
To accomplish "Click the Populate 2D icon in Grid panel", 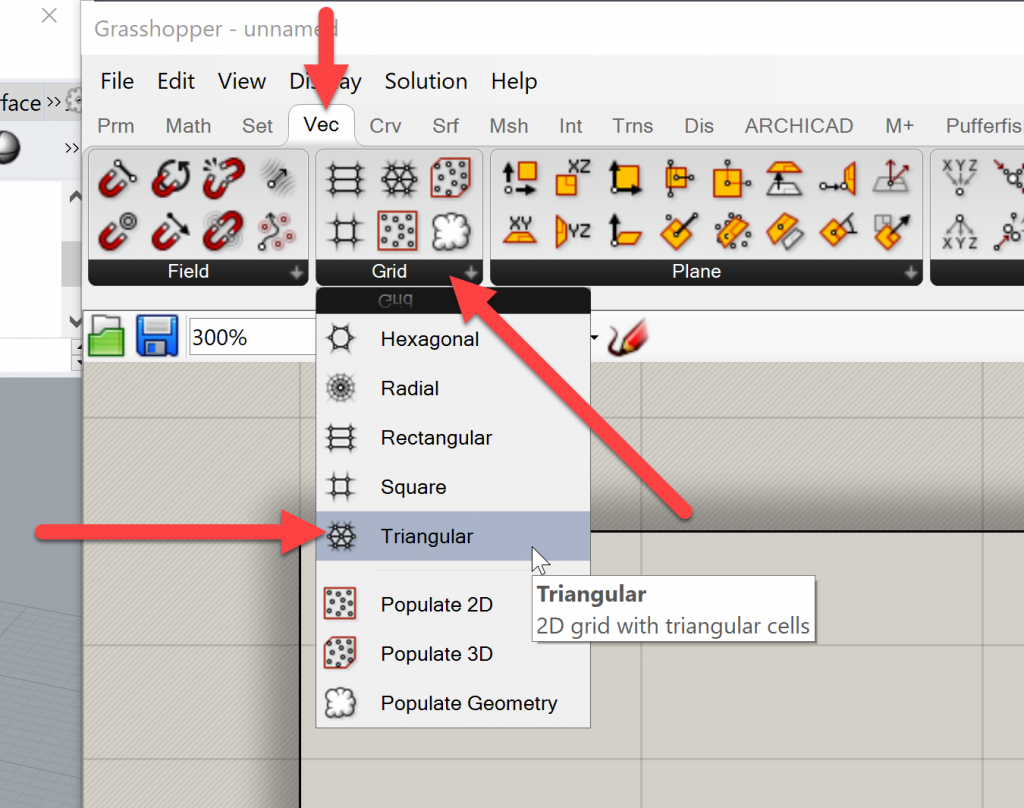I will [398, 232].
